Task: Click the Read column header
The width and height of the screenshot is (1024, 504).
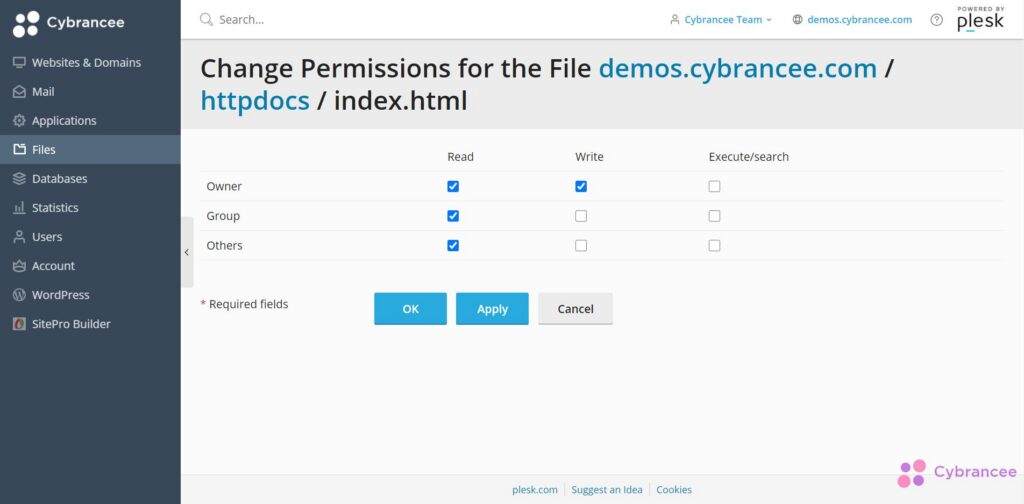Action: [460, 157]
